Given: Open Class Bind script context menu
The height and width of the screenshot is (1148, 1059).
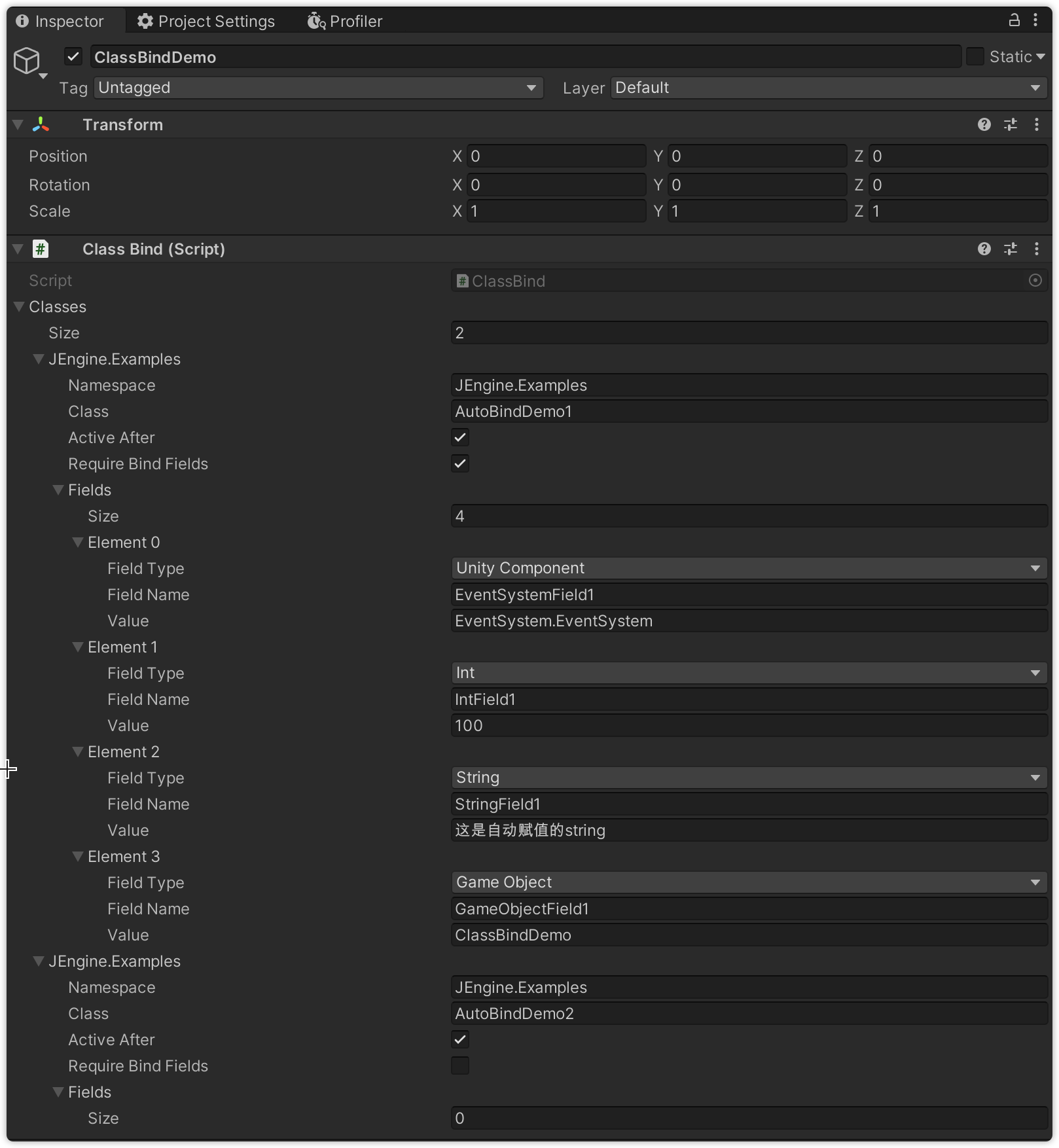Looking at the screenshot, I should [1036, 249].
